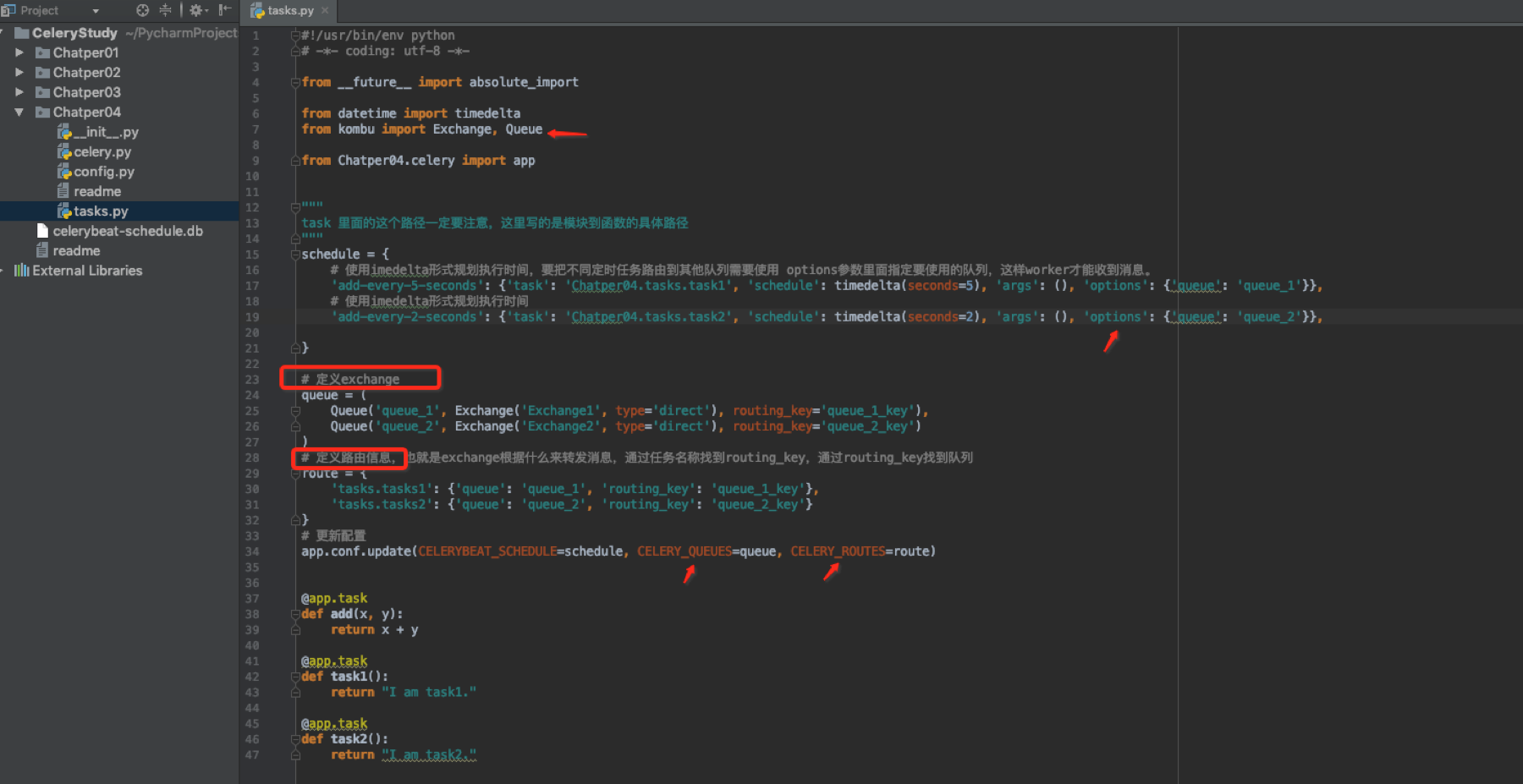Expand the External Libraries node
1523x784 pixels.
(x=3, y=271)
